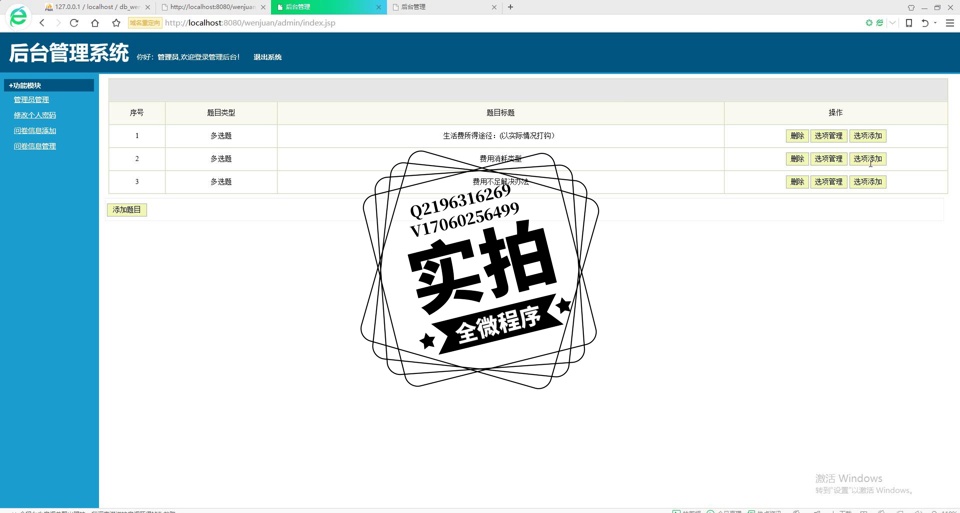
Task: Expand the +功能模块 sidebar header
Action: pos(49,86)
